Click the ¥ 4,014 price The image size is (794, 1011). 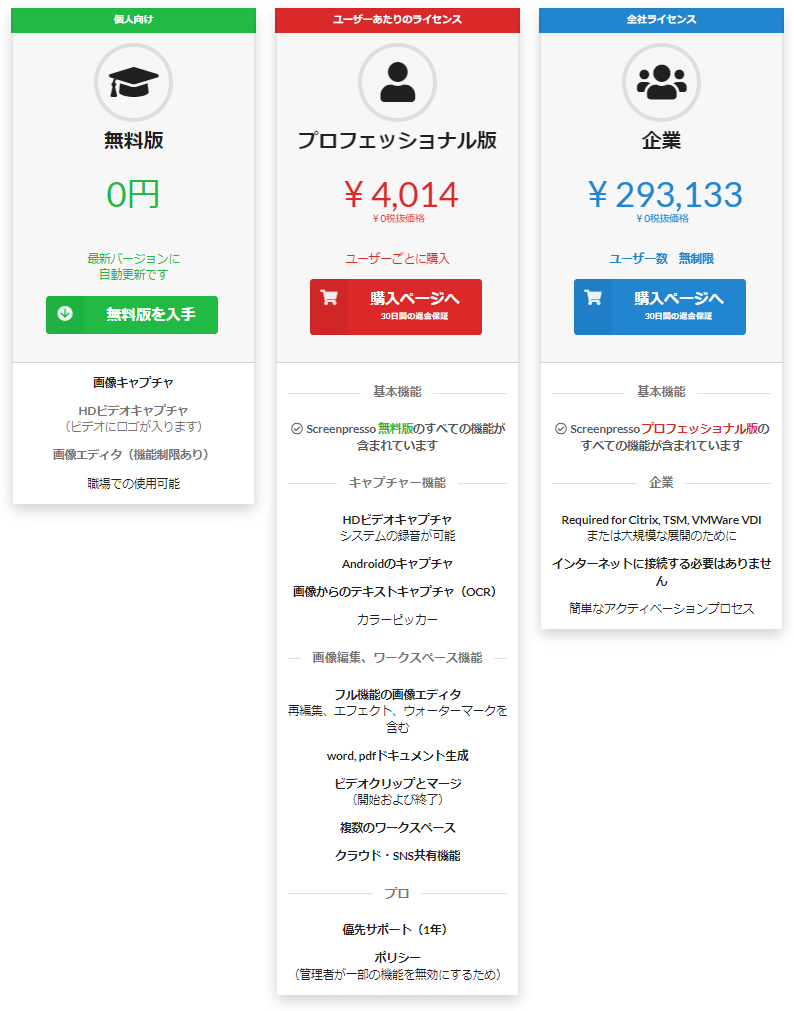400,193
